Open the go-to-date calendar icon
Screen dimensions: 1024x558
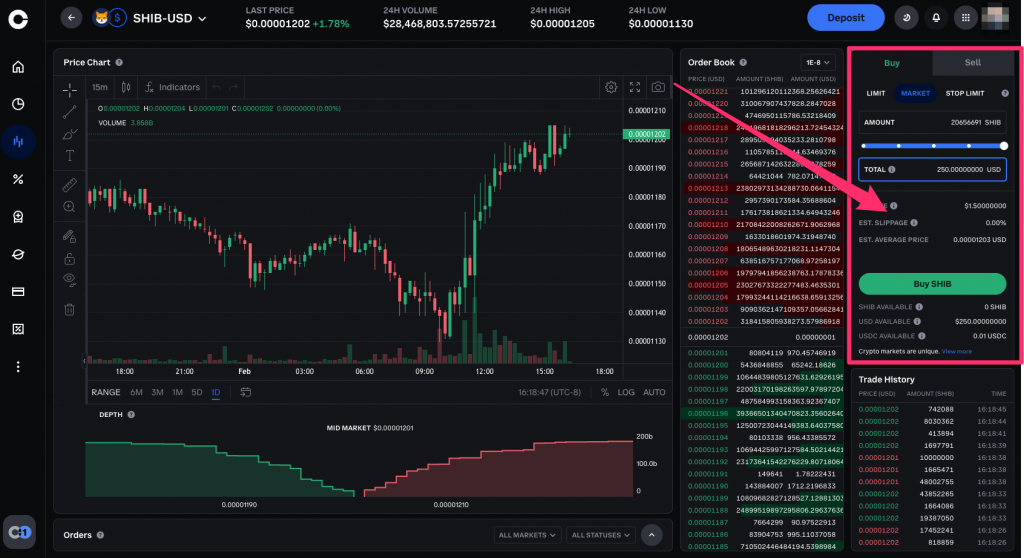pyautogui.click(x=246, y=392)
